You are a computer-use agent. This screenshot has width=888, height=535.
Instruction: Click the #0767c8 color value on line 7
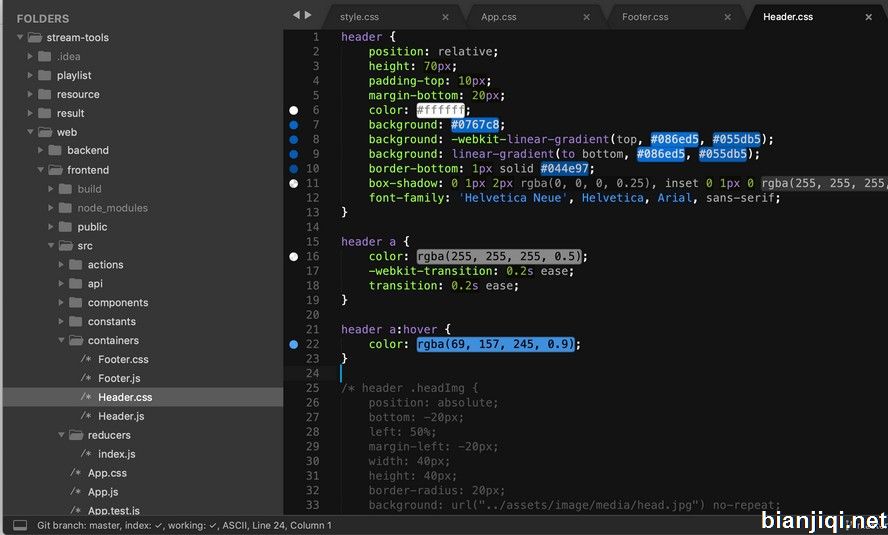coord(475,125)
